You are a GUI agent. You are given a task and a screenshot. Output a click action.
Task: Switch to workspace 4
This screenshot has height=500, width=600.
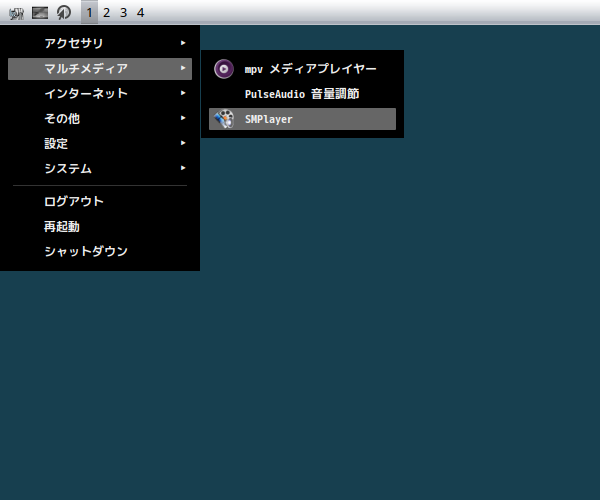tap(140, 13)
